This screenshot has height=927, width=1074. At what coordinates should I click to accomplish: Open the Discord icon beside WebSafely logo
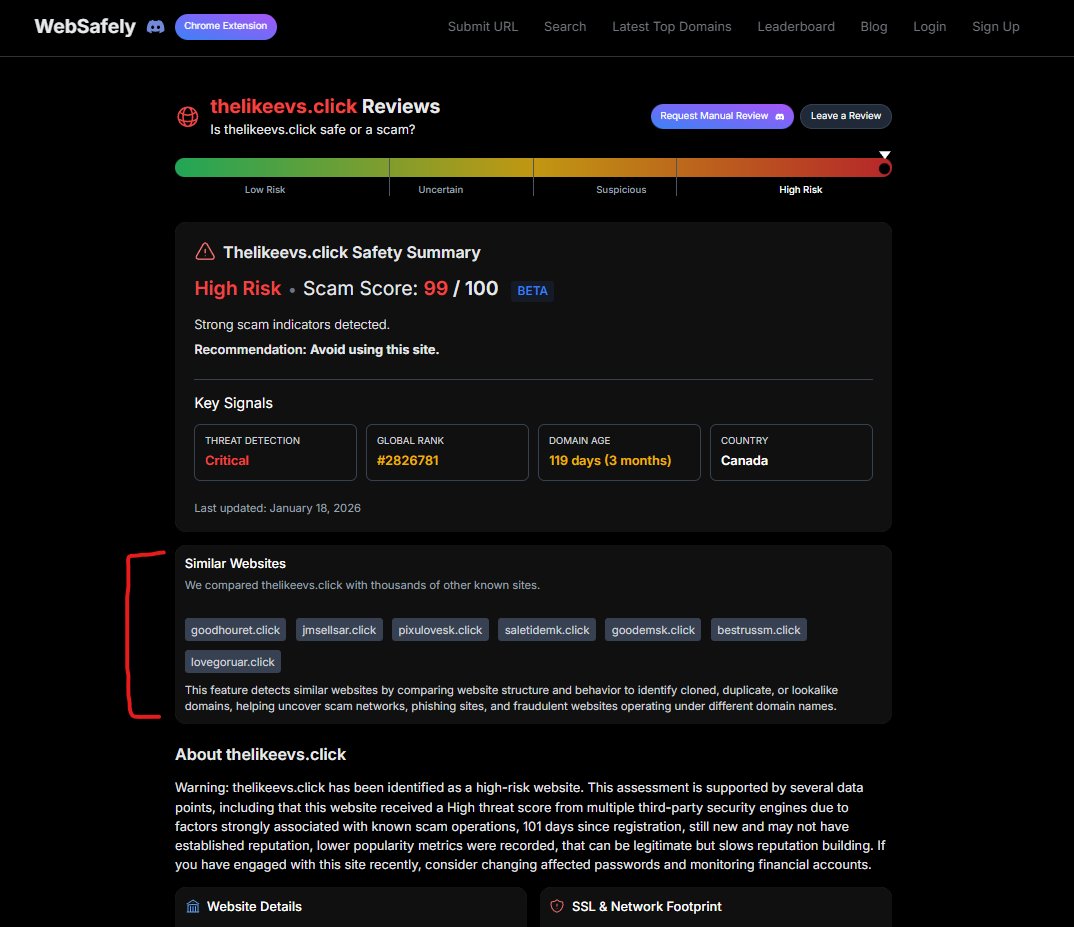tap(155, 27)
